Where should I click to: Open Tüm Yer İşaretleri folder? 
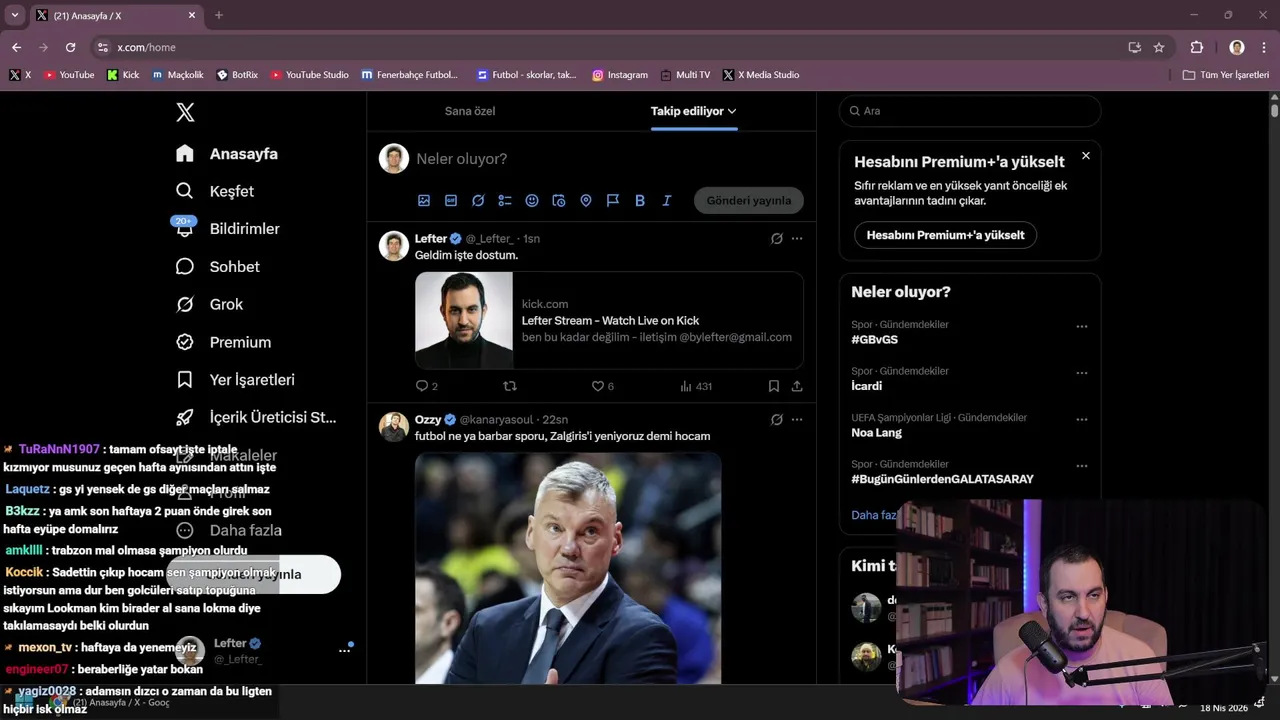click(x=1225, y=75)
